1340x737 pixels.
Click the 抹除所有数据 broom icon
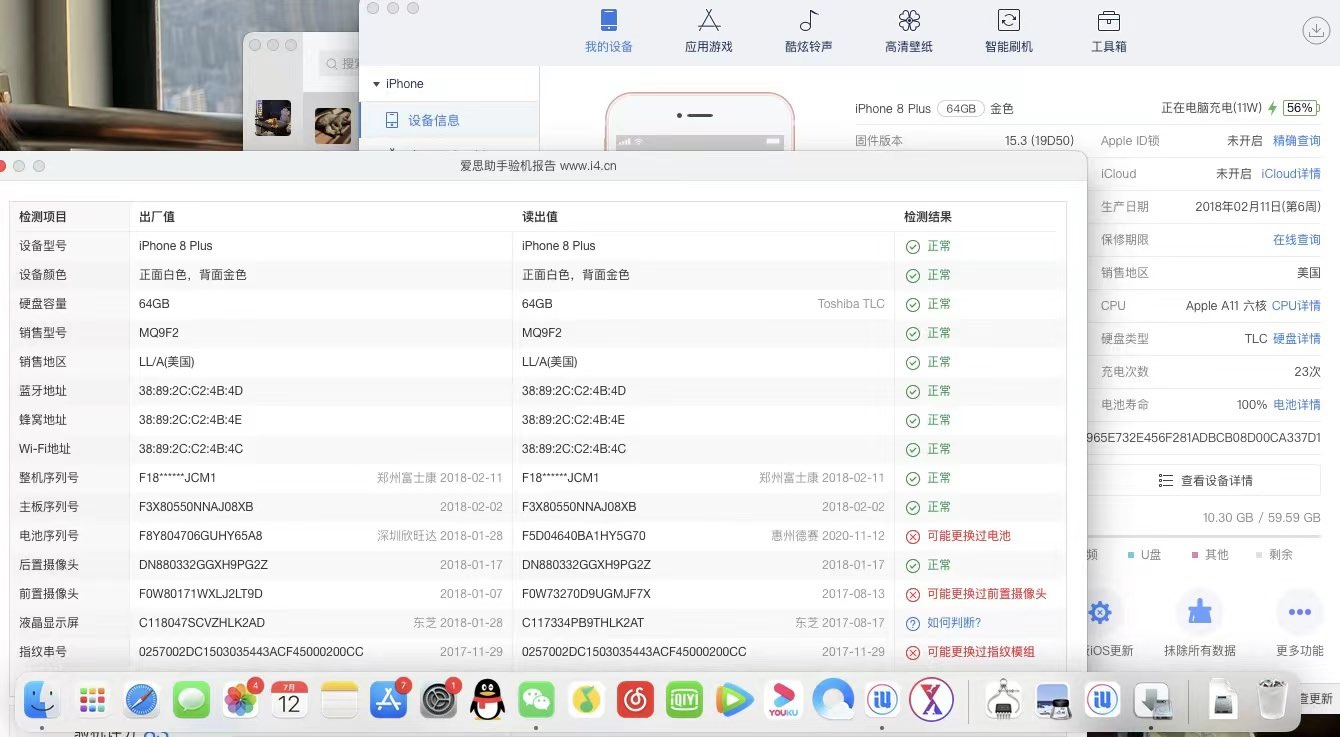pyautogui.click(x=1199, y=612)
